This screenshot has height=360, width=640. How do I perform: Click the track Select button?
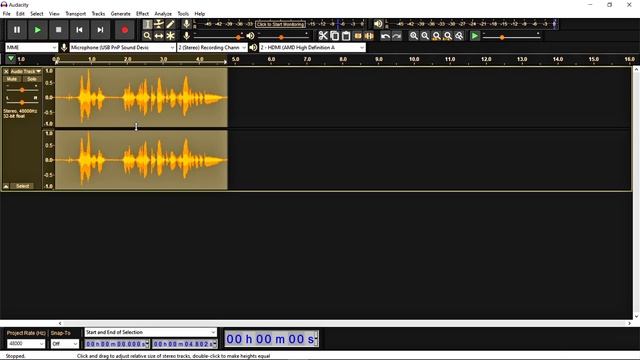(22, 186)
